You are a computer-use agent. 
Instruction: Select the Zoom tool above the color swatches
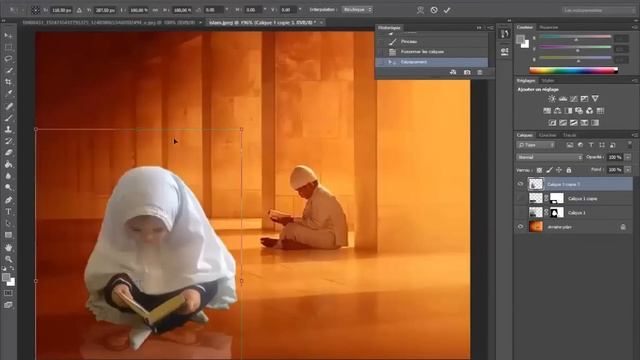pos(8,259)
